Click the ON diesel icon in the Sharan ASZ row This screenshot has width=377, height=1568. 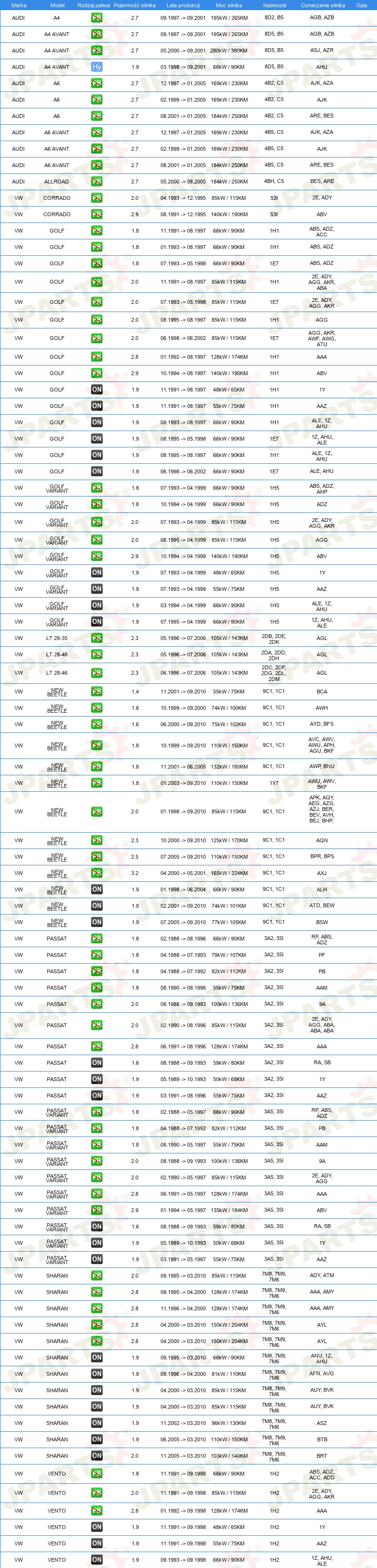coord(96,1423)
